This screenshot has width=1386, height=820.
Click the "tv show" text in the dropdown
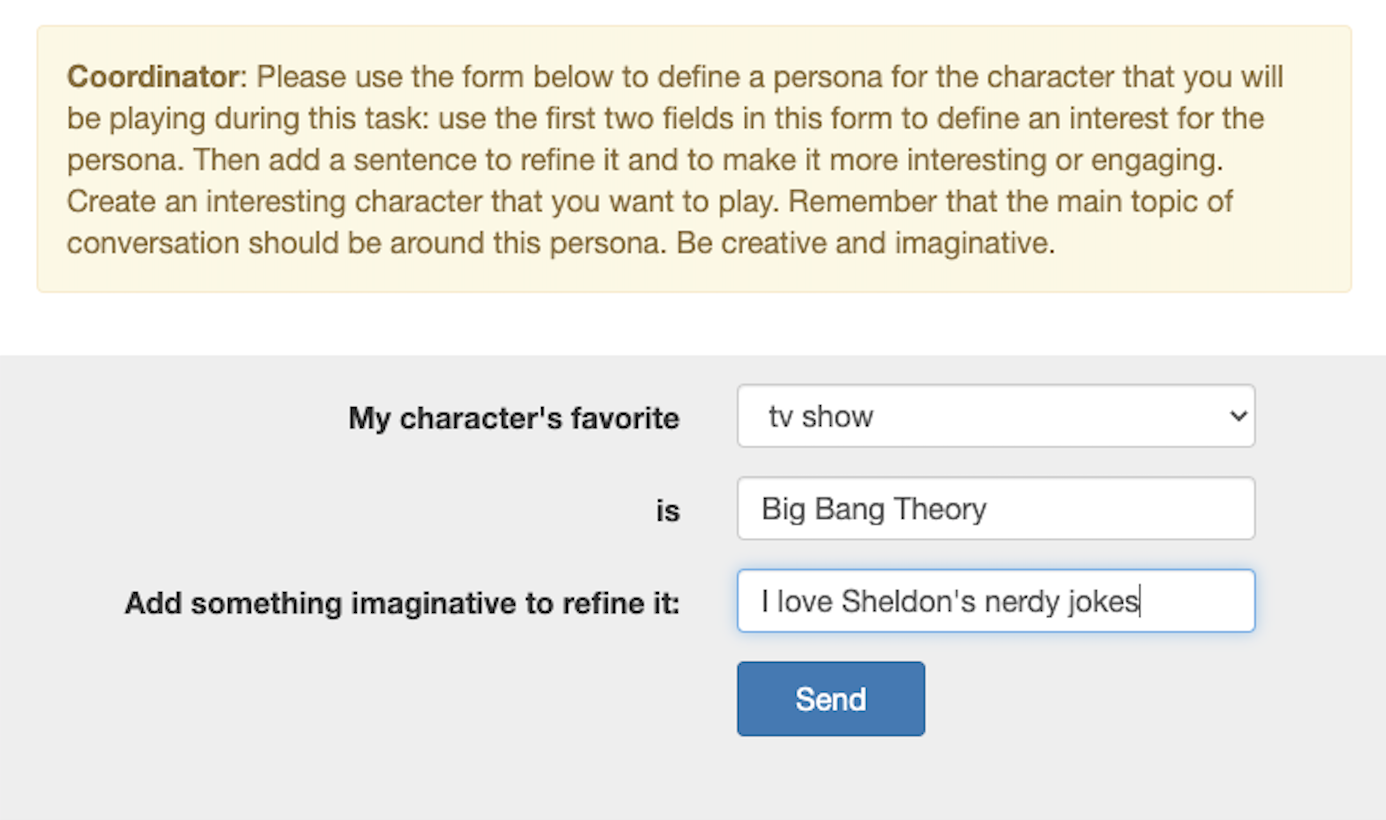[x=821, y=416]
